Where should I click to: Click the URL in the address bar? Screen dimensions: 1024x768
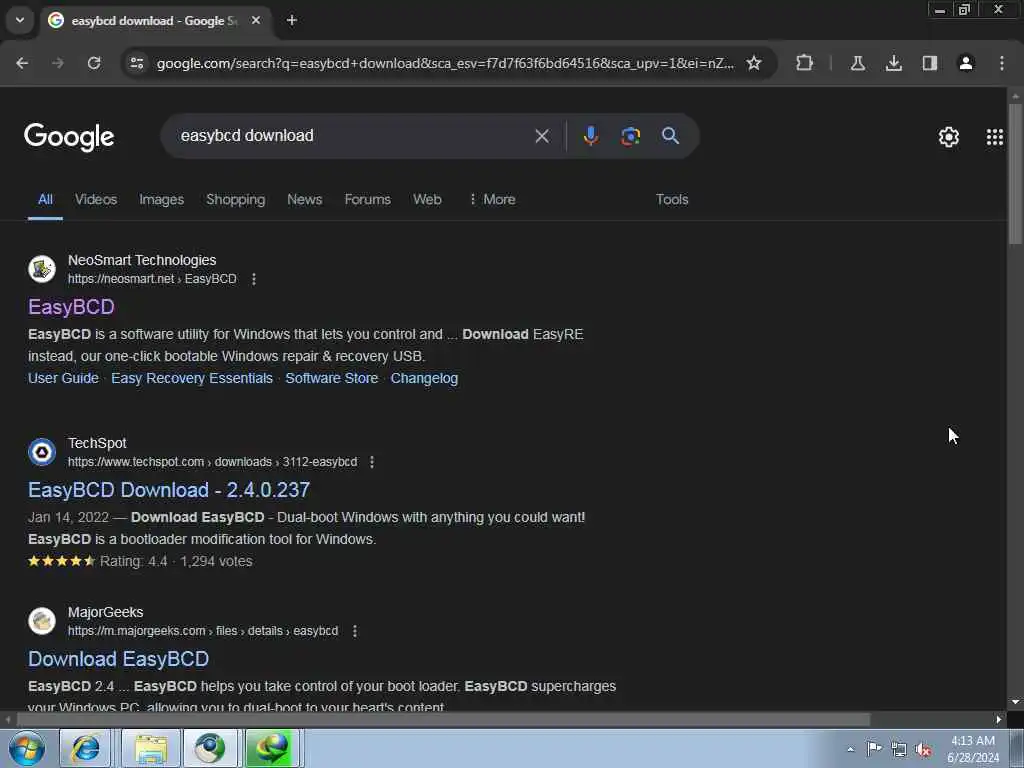click(445, 63)
